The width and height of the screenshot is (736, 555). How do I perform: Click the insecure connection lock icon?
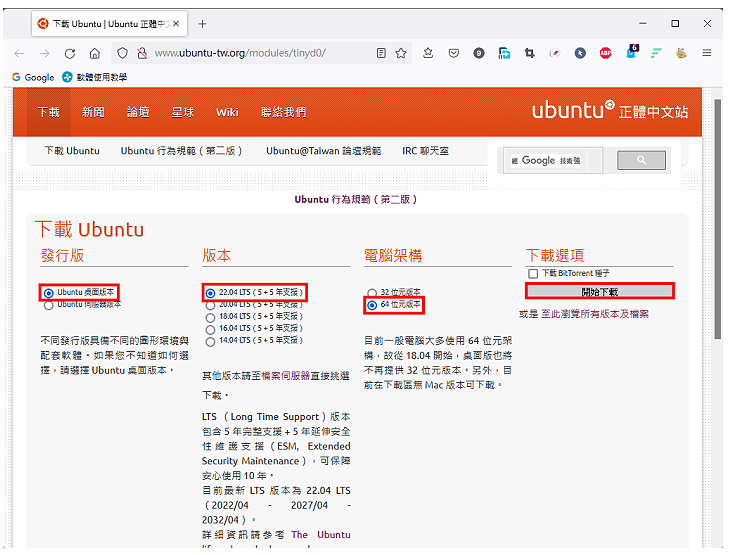[142, 53]
